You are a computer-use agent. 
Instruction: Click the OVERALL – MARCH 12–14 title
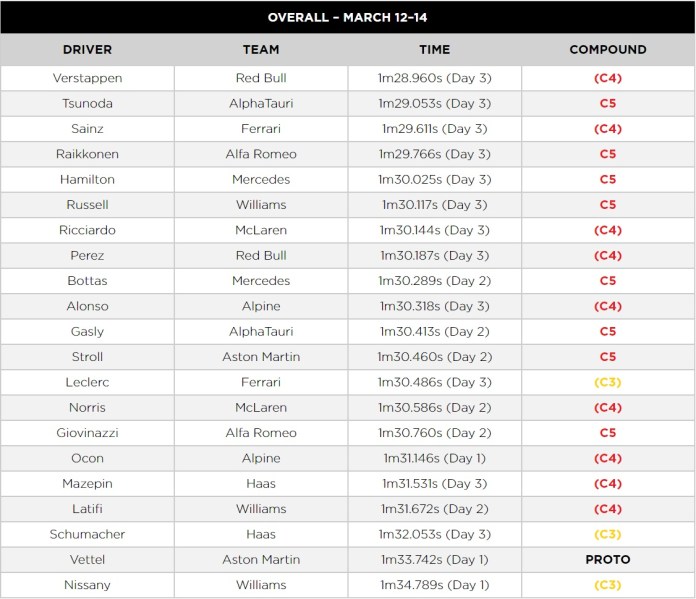coord(348,17)
